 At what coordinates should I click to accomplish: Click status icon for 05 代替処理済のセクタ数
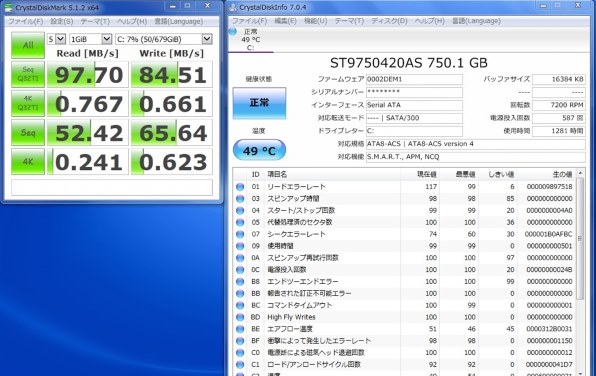[x=240, y=222]
